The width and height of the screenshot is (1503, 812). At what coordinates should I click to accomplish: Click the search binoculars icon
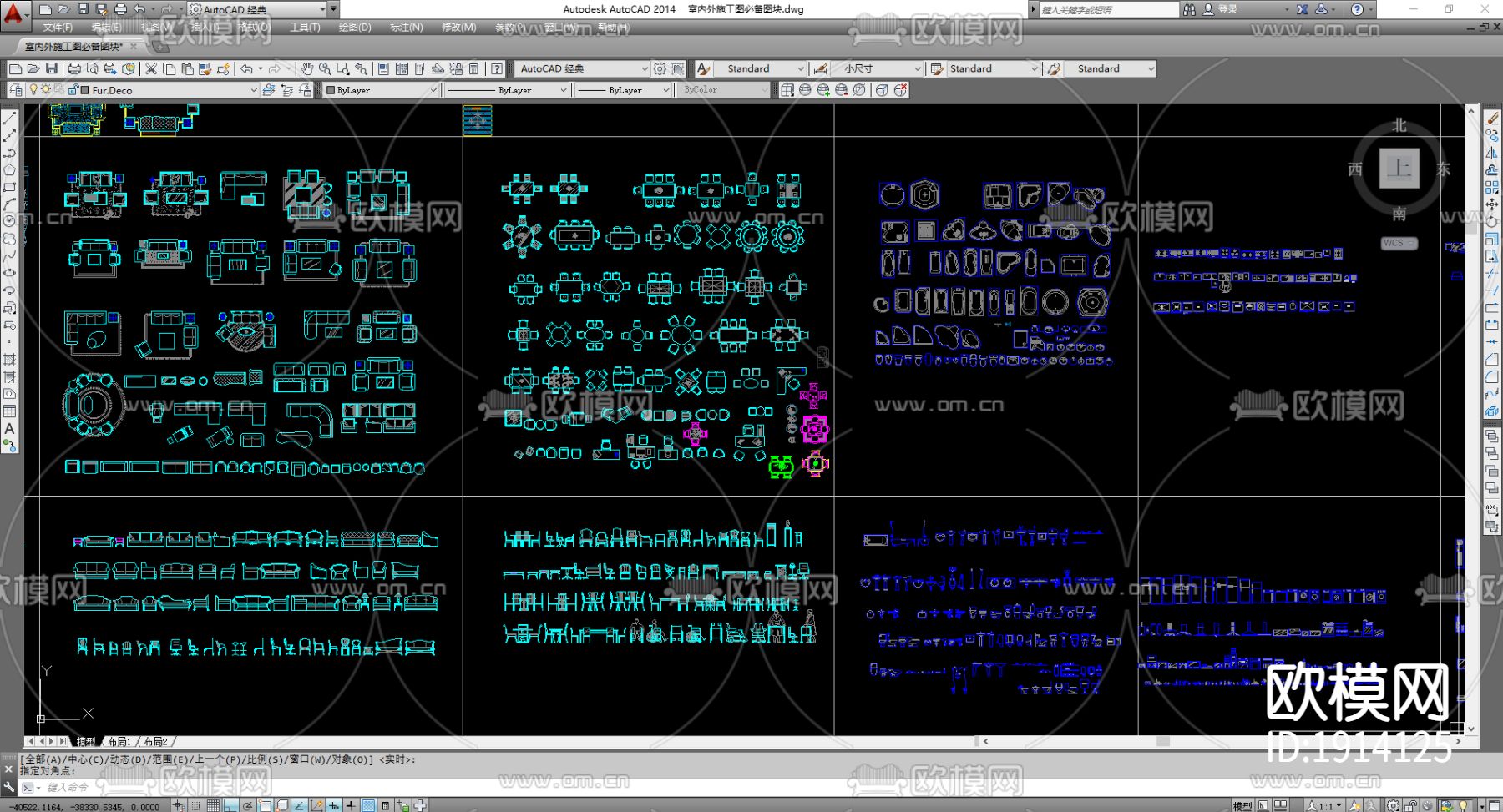point(1189,9)
